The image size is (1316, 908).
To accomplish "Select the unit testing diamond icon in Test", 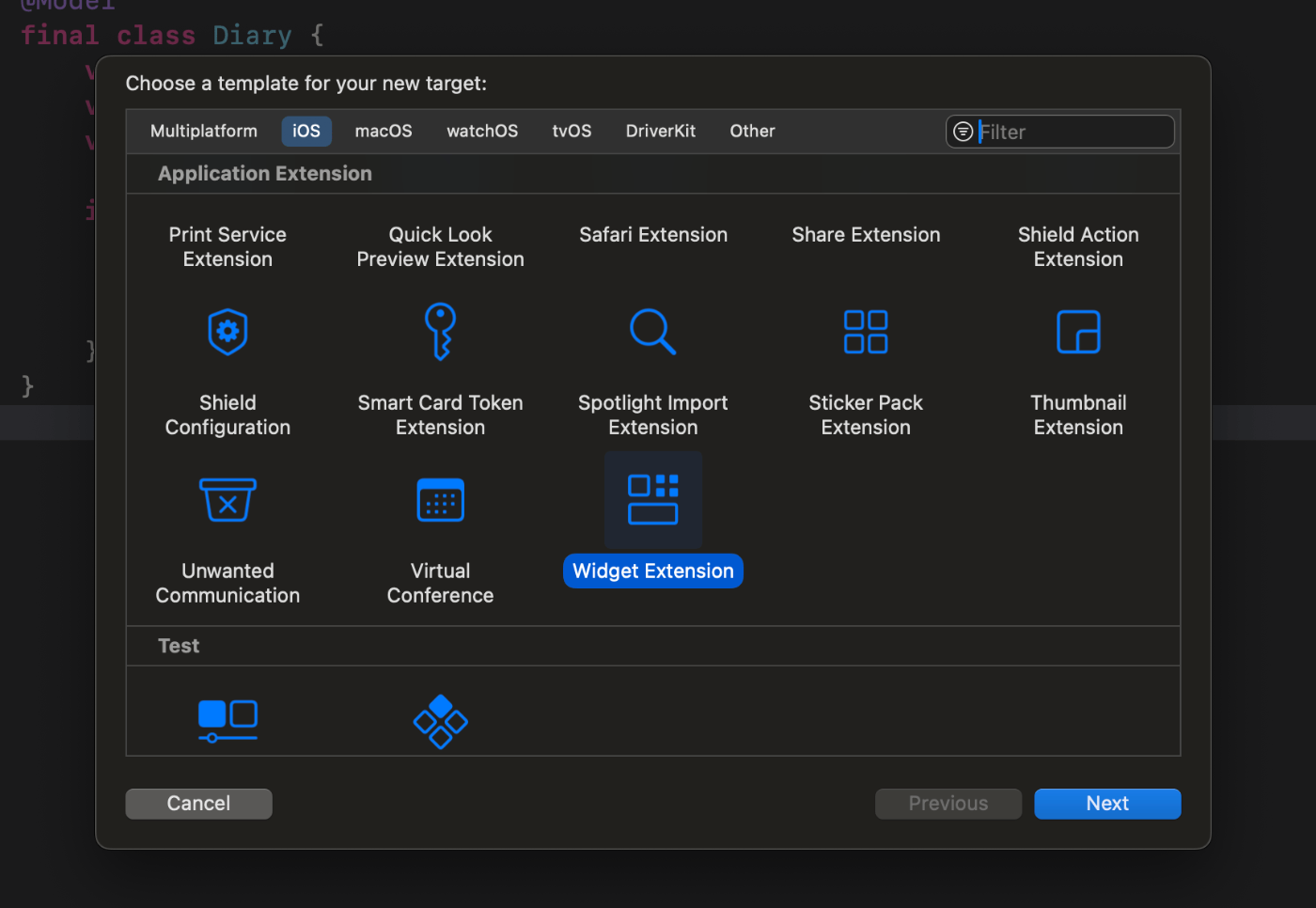I will pyautogui.click(x=440, y=722).
